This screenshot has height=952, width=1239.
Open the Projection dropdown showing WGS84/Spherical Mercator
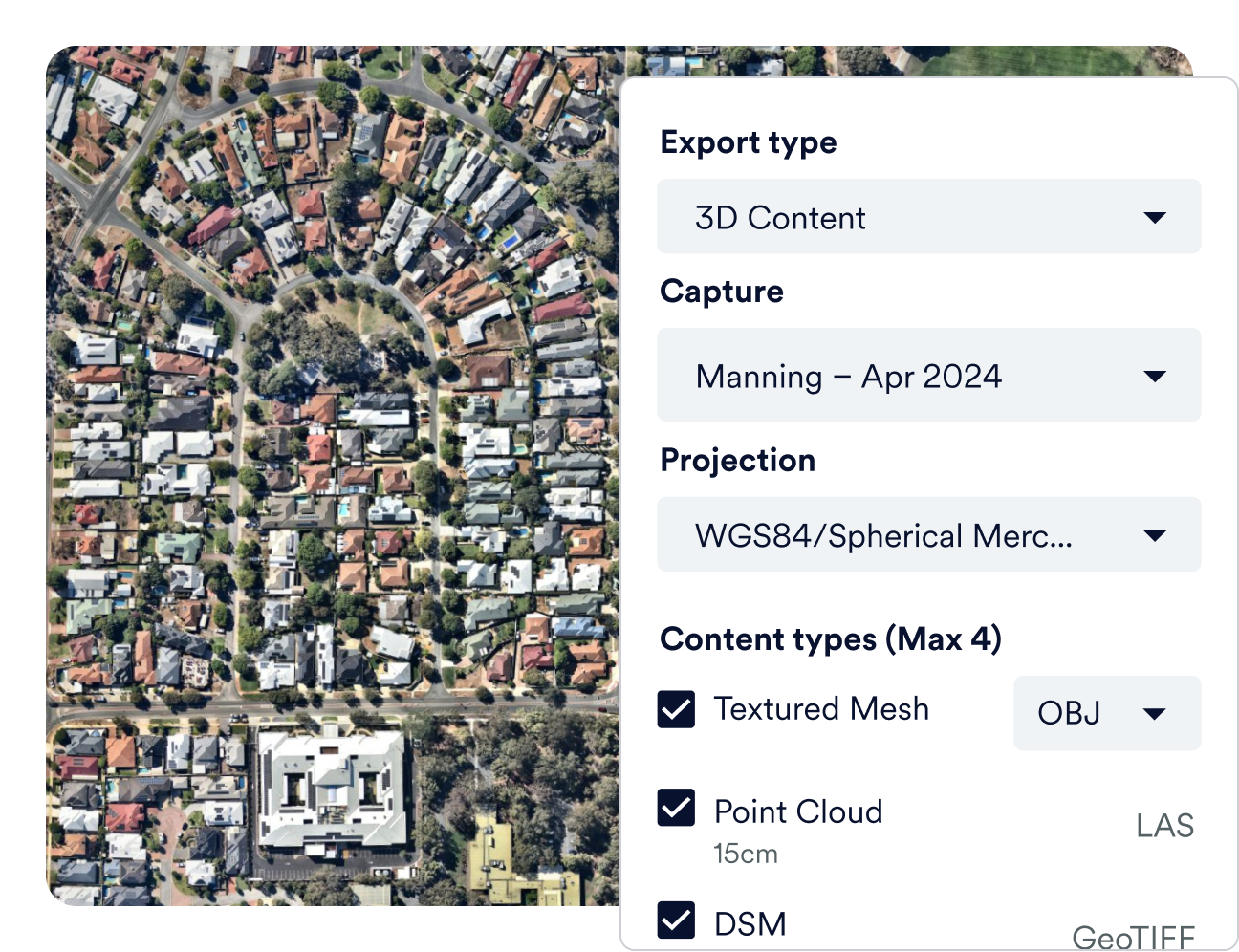[x=927, y=534]
